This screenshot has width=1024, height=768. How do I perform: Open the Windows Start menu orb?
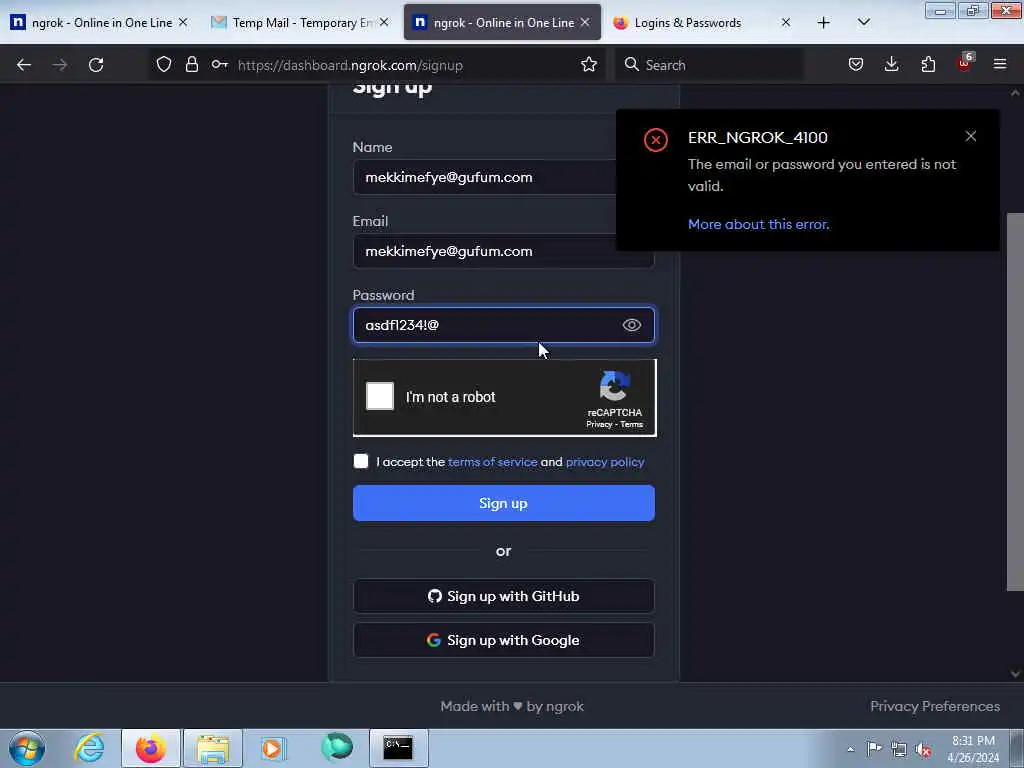[x=27, y=748]
